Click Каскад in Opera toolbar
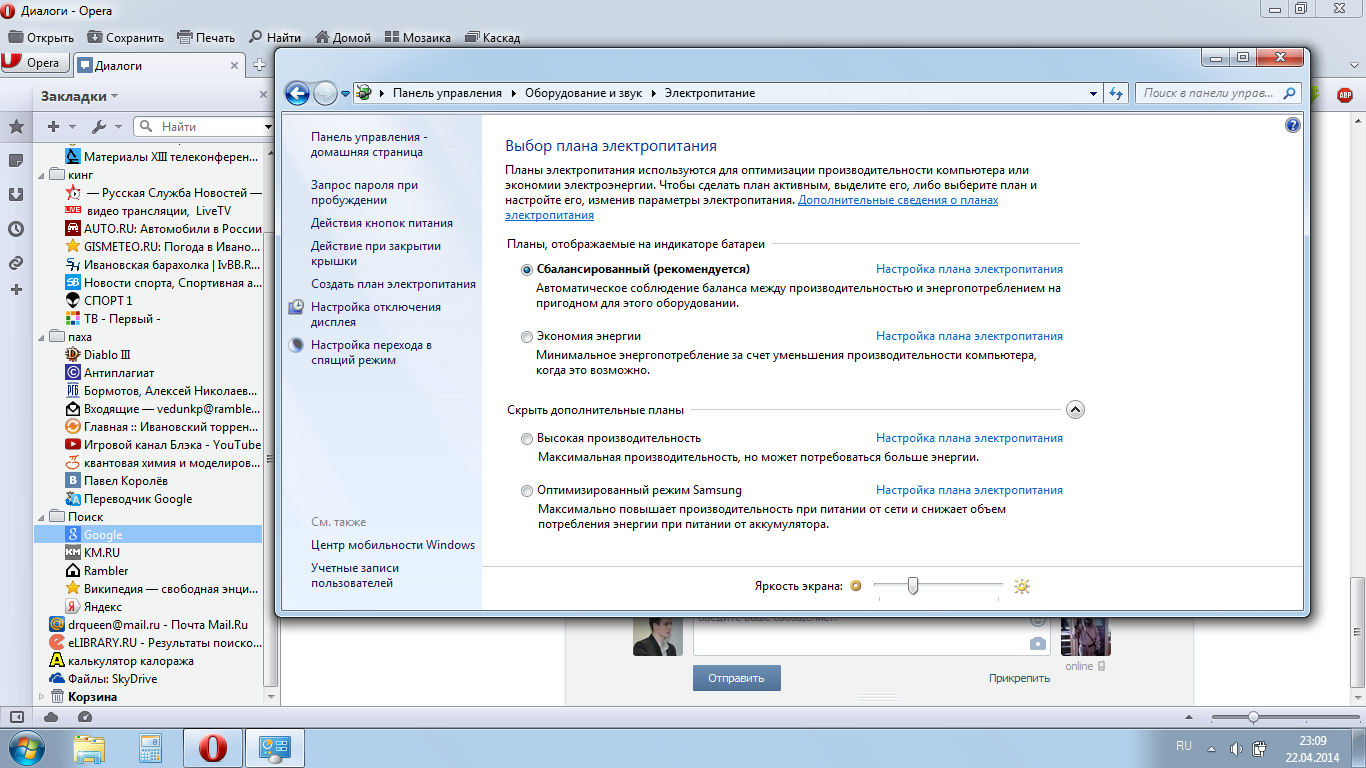Viewport: 1366px width, 768px height. coord(491,38)
